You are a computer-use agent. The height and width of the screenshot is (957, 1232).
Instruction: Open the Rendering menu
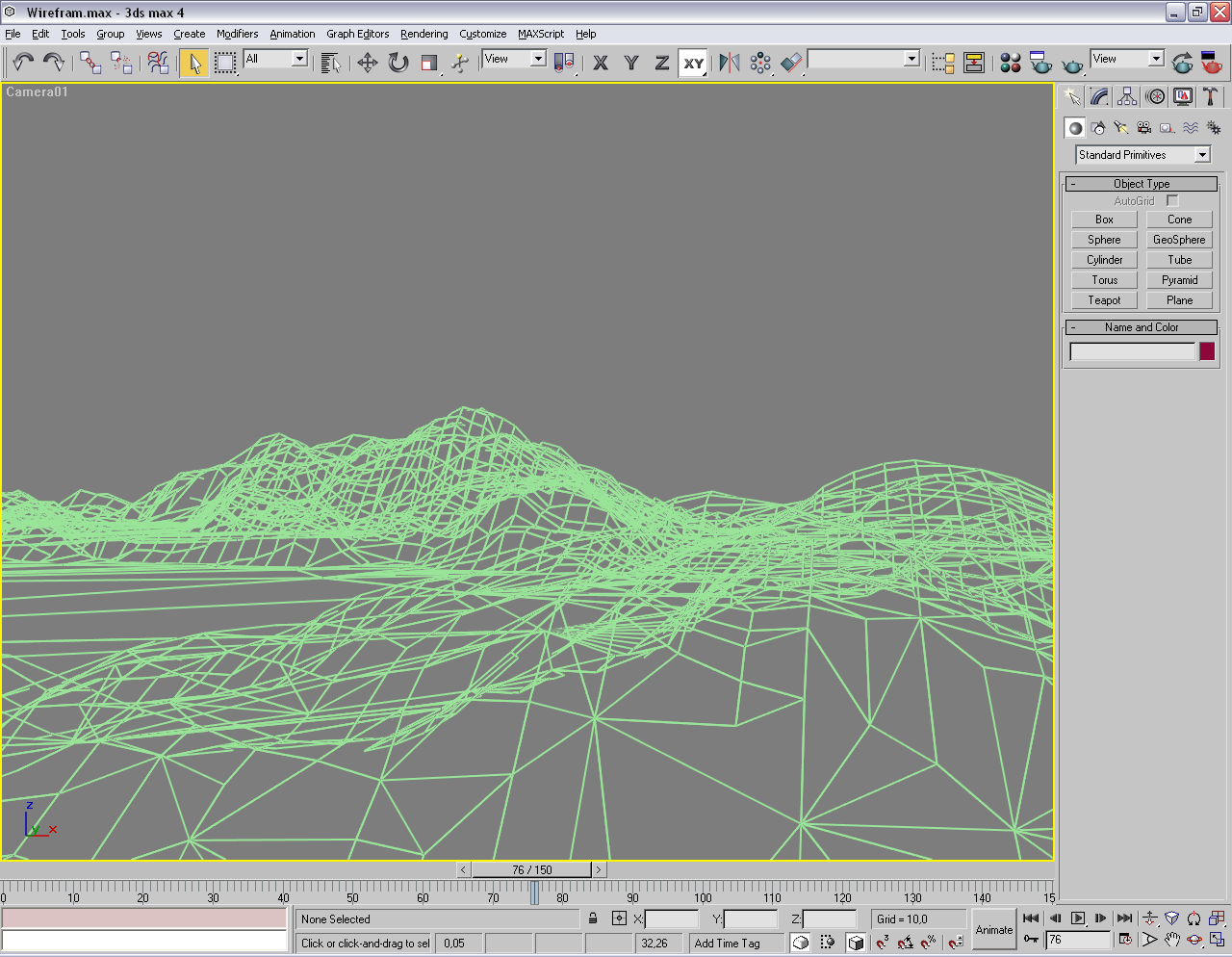click(423, 34)
